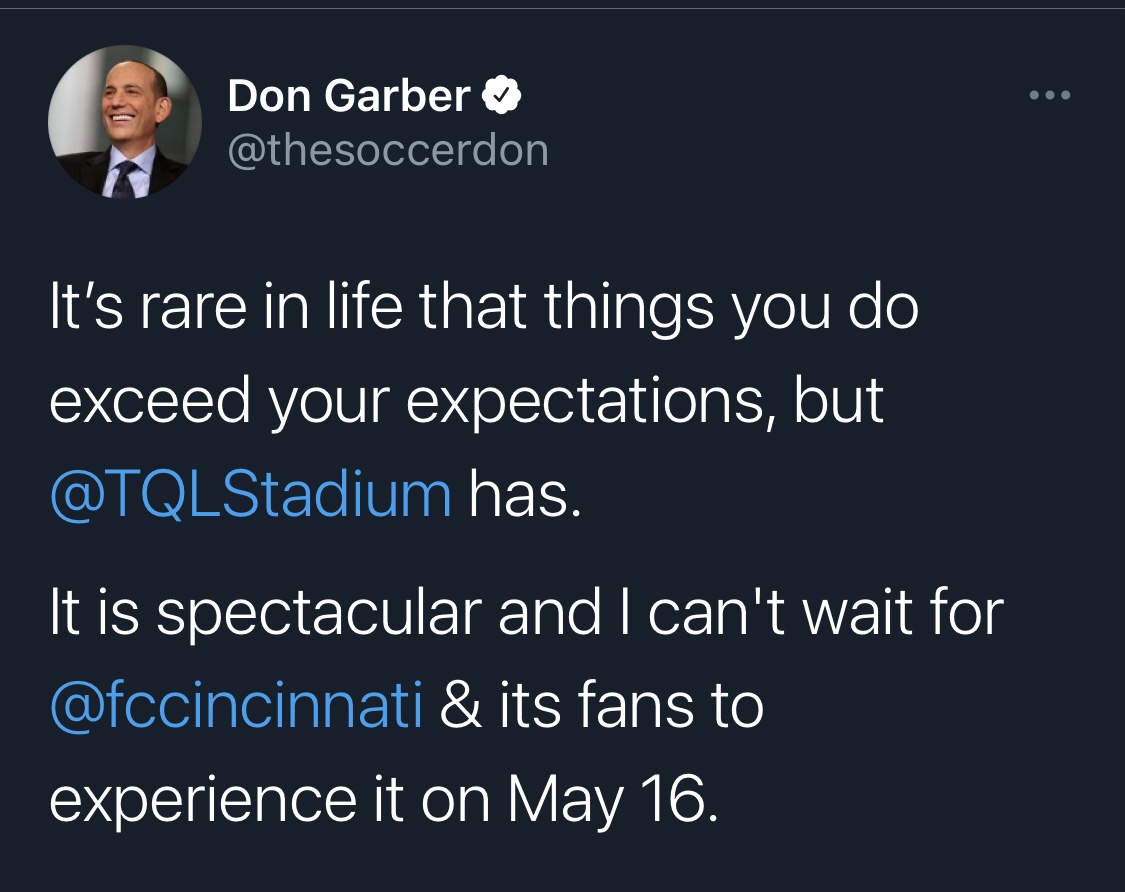The image size is (1125, 892).
Task: Click the word "Garber" in the name
Action: tap(397, 95)
